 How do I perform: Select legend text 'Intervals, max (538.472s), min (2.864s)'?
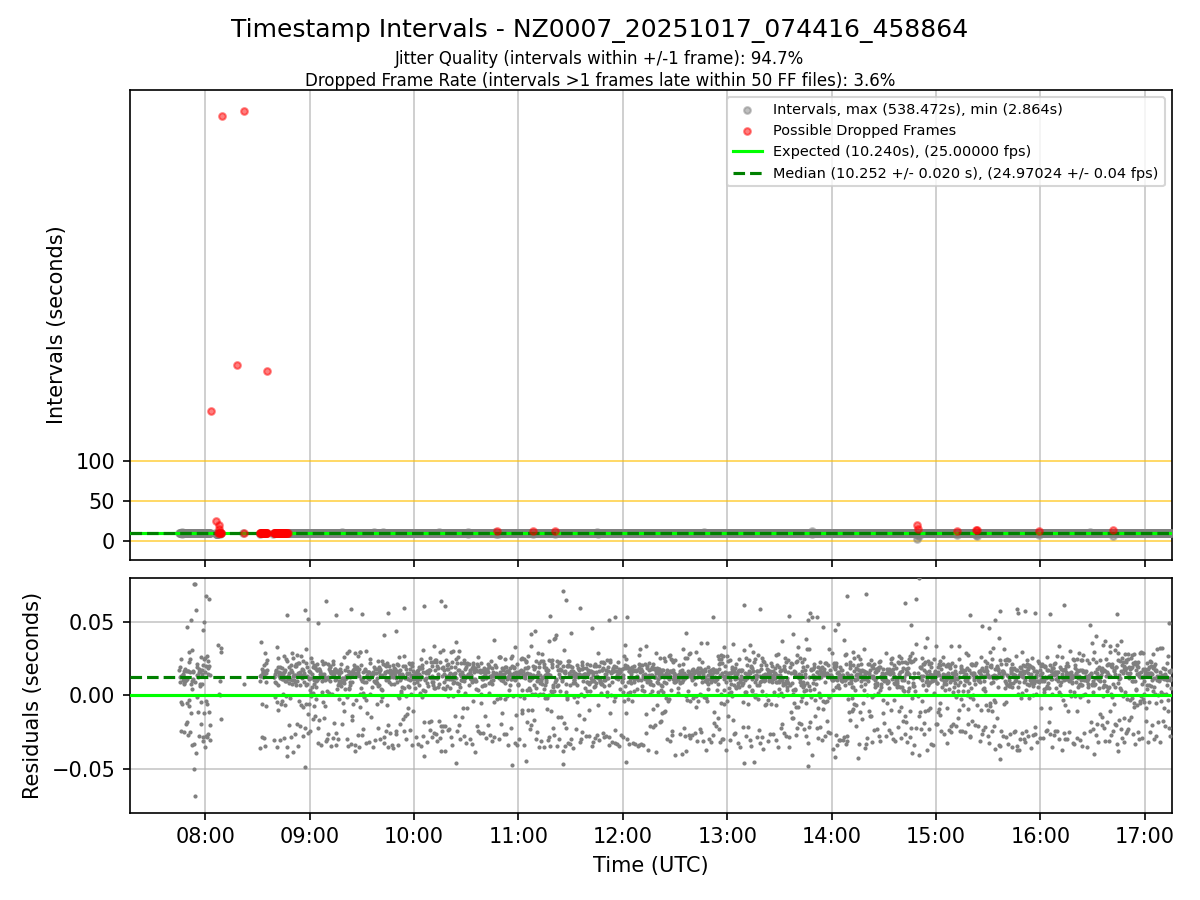coord(918,109)
